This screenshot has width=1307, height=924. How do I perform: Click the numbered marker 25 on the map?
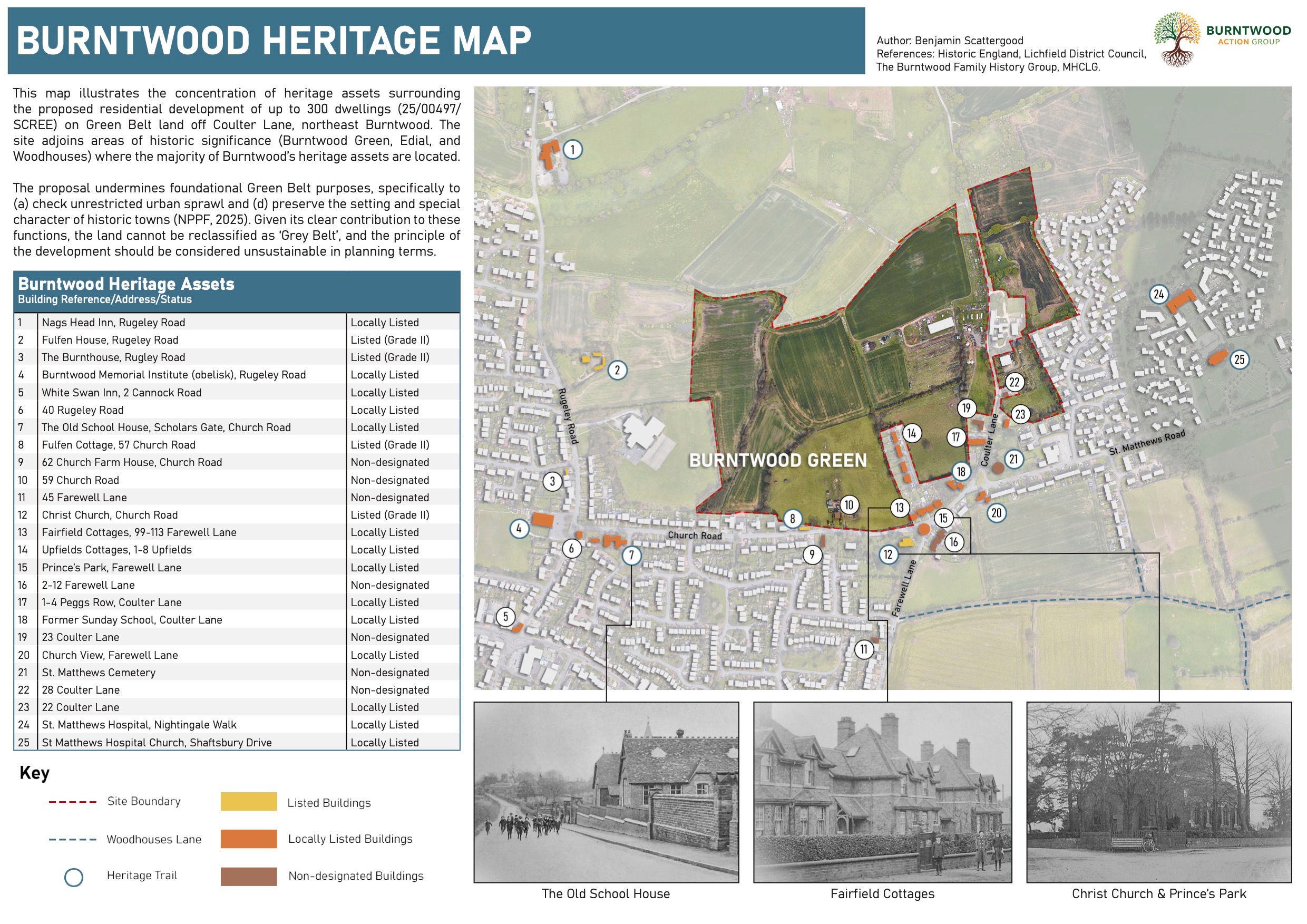click(1239, 359)
